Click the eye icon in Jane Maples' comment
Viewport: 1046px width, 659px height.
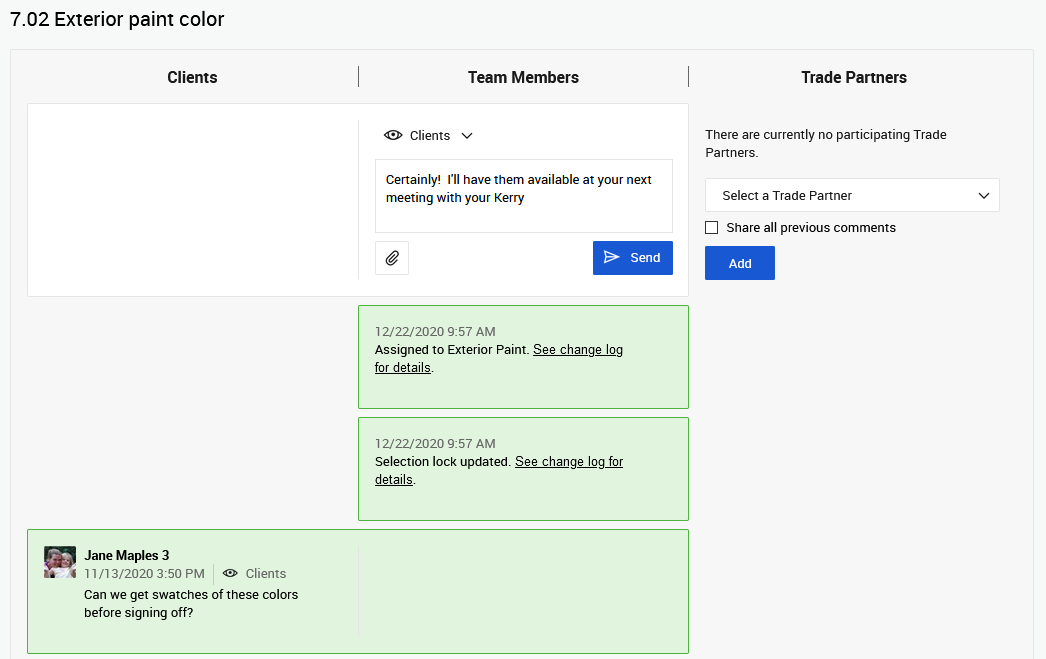pos(230,574)
